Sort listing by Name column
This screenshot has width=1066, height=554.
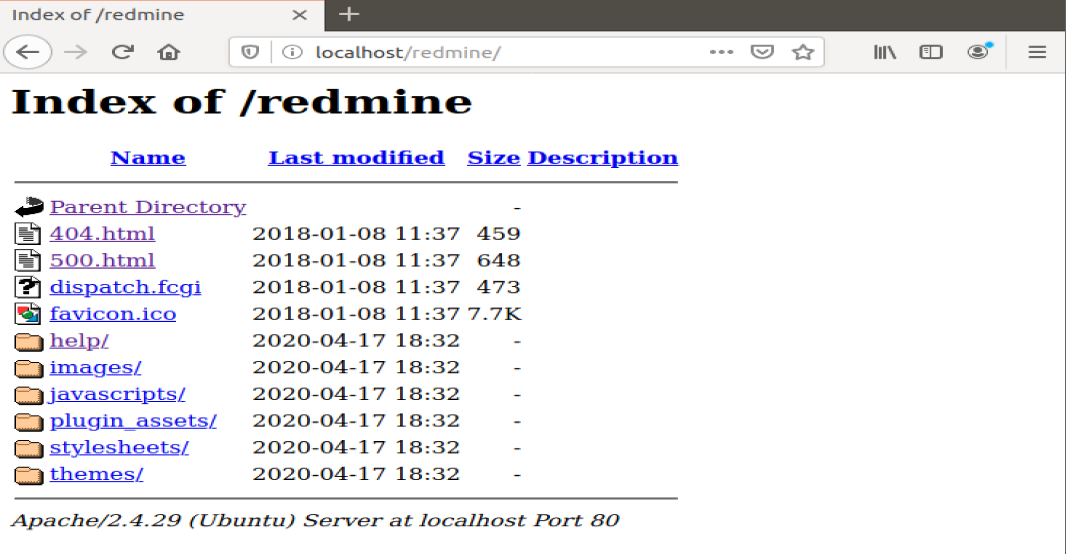click(148, 158)
